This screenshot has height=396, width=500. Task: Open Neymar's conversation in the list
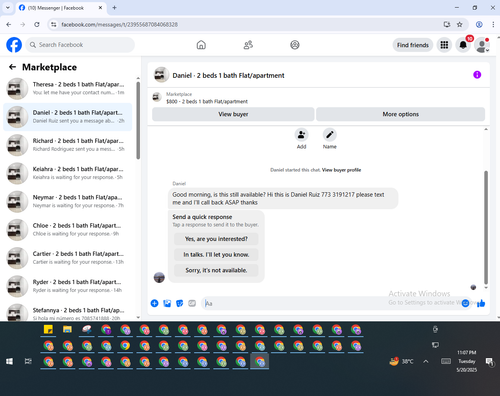point(68,201)
